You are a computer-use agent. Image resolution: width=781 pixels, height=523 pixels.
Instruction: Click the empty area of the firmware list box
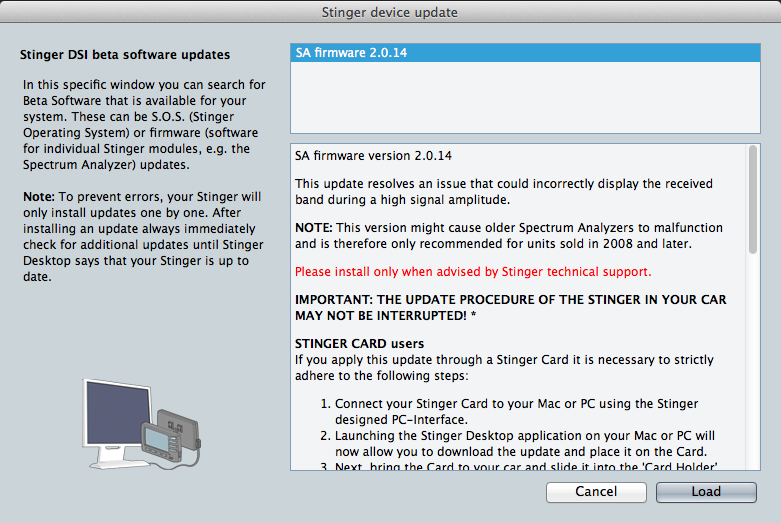click(525, 97)
